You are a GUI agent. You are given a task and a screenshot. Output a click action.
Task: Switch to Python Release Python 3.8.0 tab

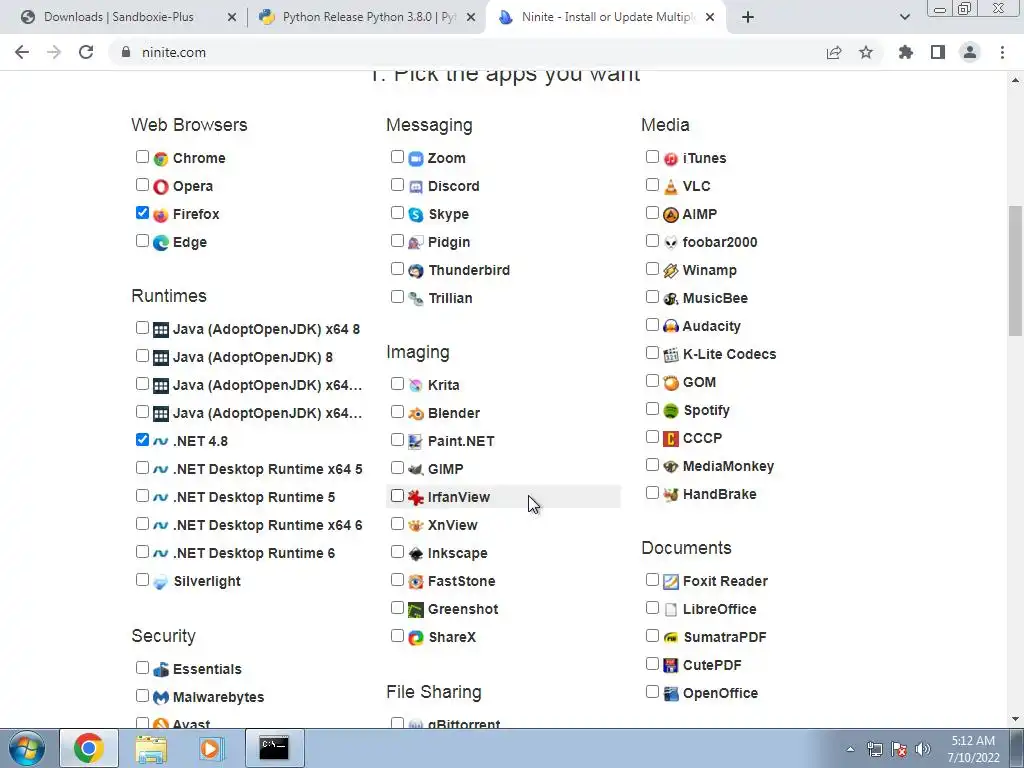368,17
